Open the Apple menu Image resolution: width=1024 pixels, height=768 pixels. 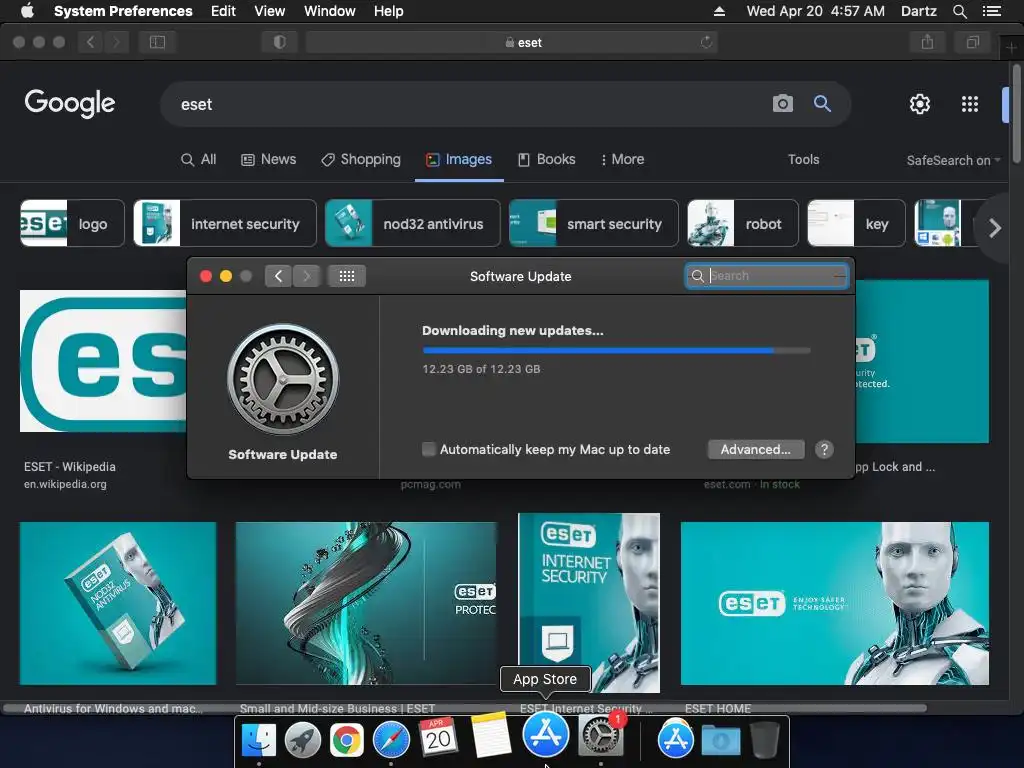coord(27,11)
